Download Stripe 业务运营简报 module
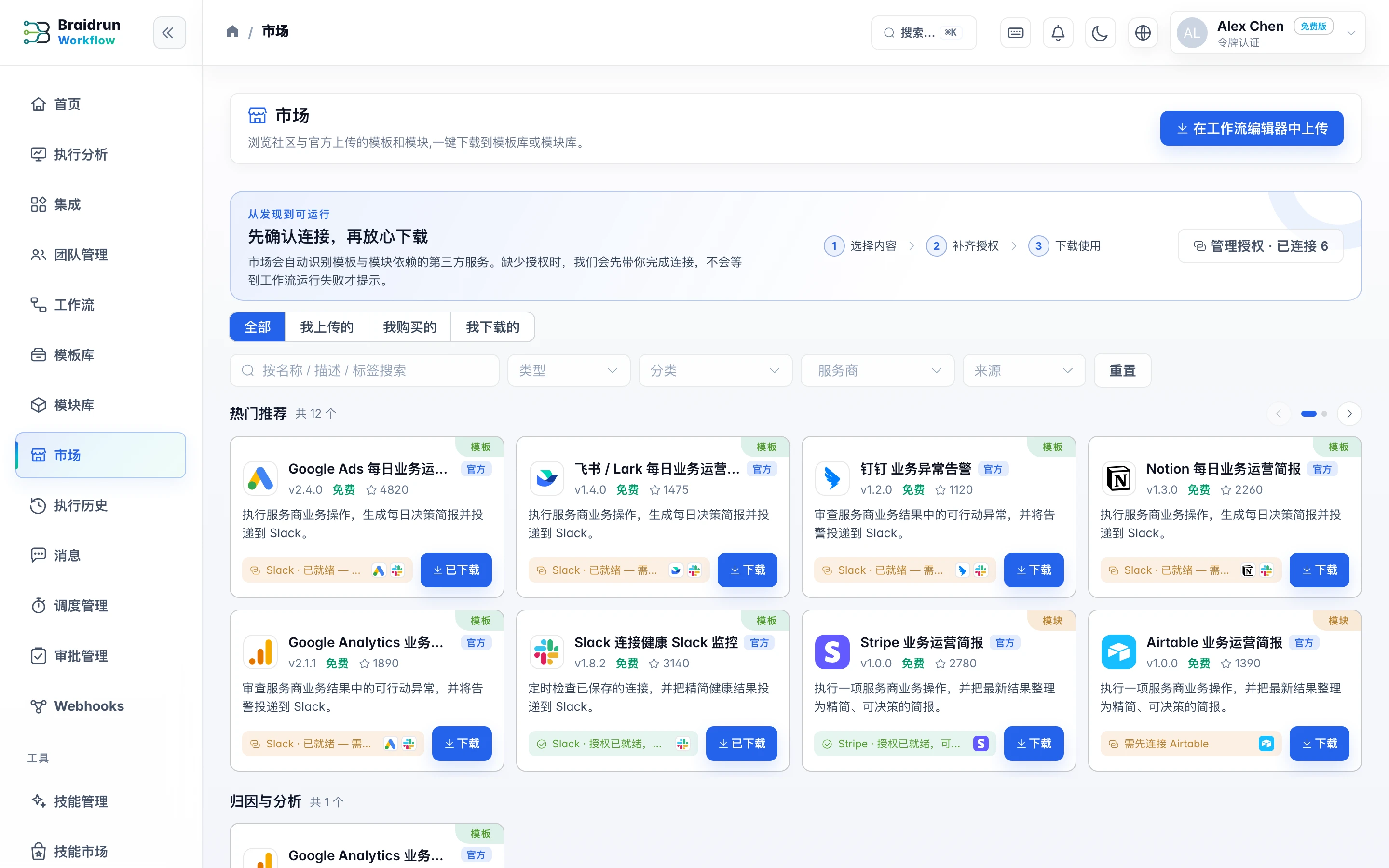The image size is (1389, 868). [1034, 744]
